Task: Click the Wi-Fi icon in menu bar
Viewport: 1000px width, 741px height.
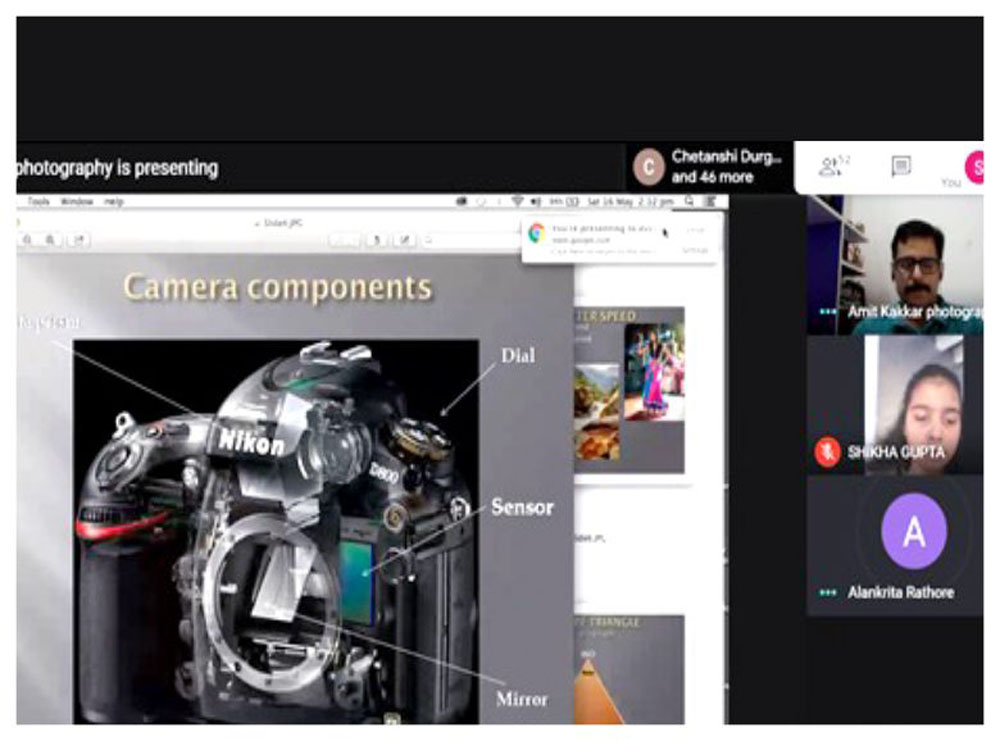Action: [517, 201]
